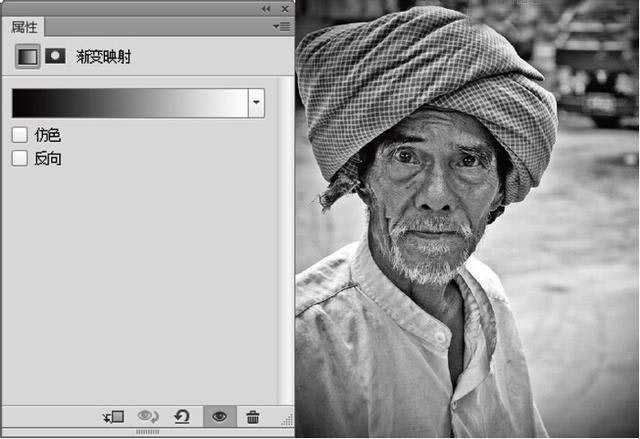This screenshot has height=439, width=640.
Task: Enable the 仿色 (Dither) checkbox
Action: (19, 135)
